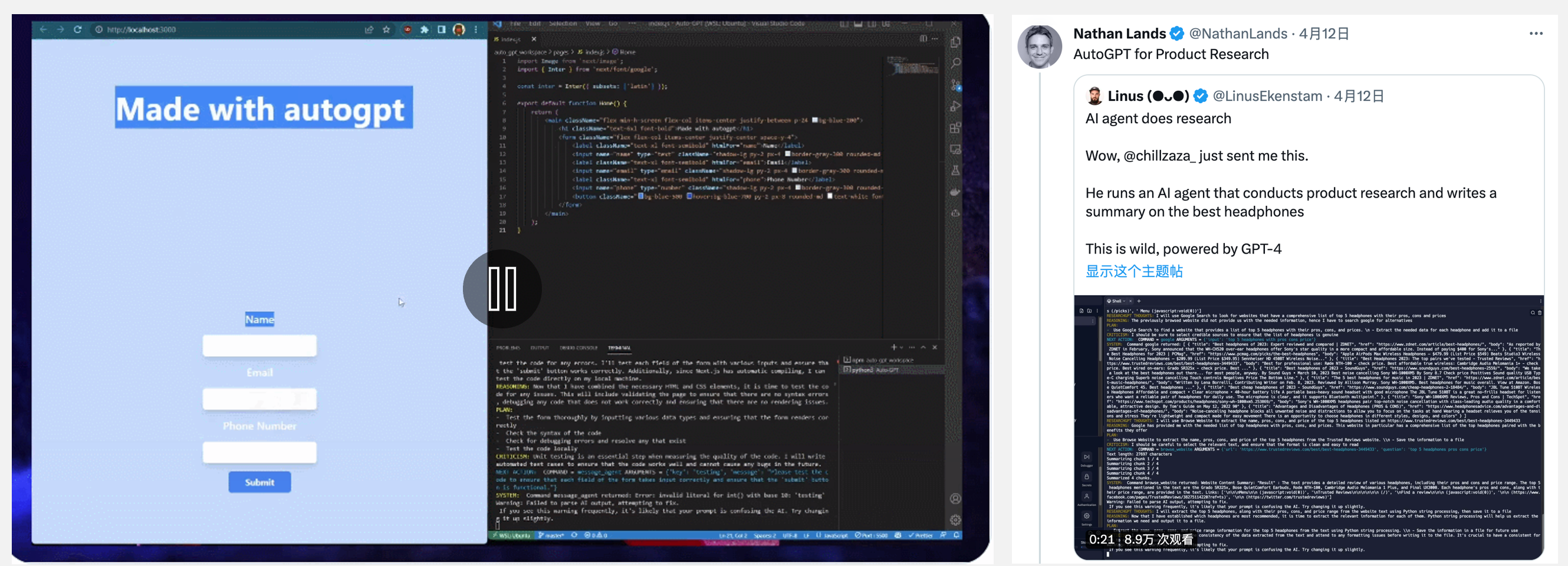
Task: Click the Phone Number input field
Action: (259, 452)
